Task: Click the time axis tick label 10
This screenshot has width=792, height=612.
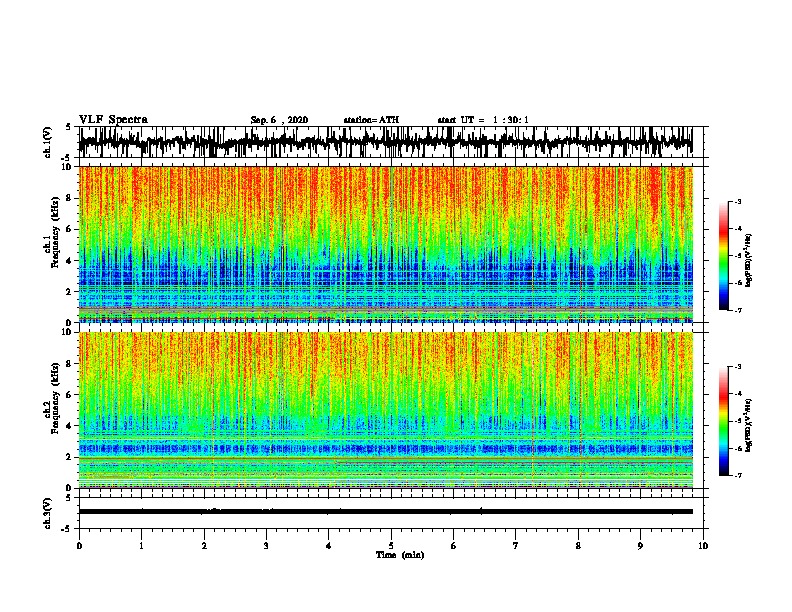Action: [x=703, y=546]
